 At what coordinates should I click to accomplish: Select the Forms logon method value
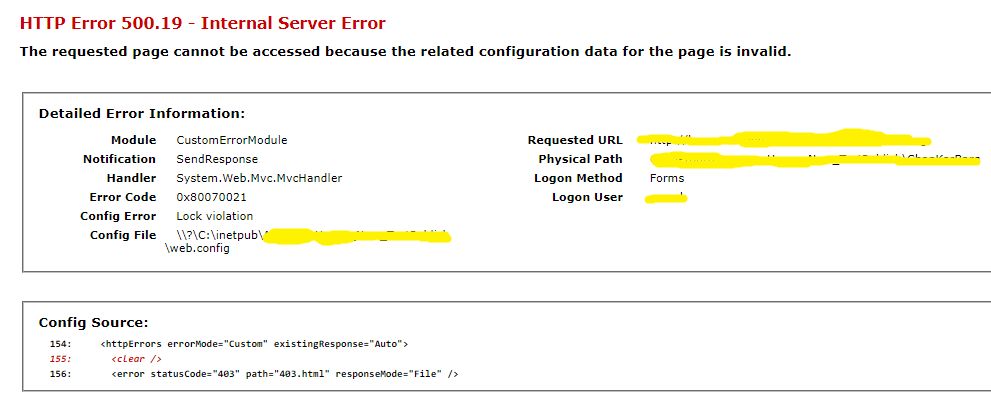tap(667, 178)
